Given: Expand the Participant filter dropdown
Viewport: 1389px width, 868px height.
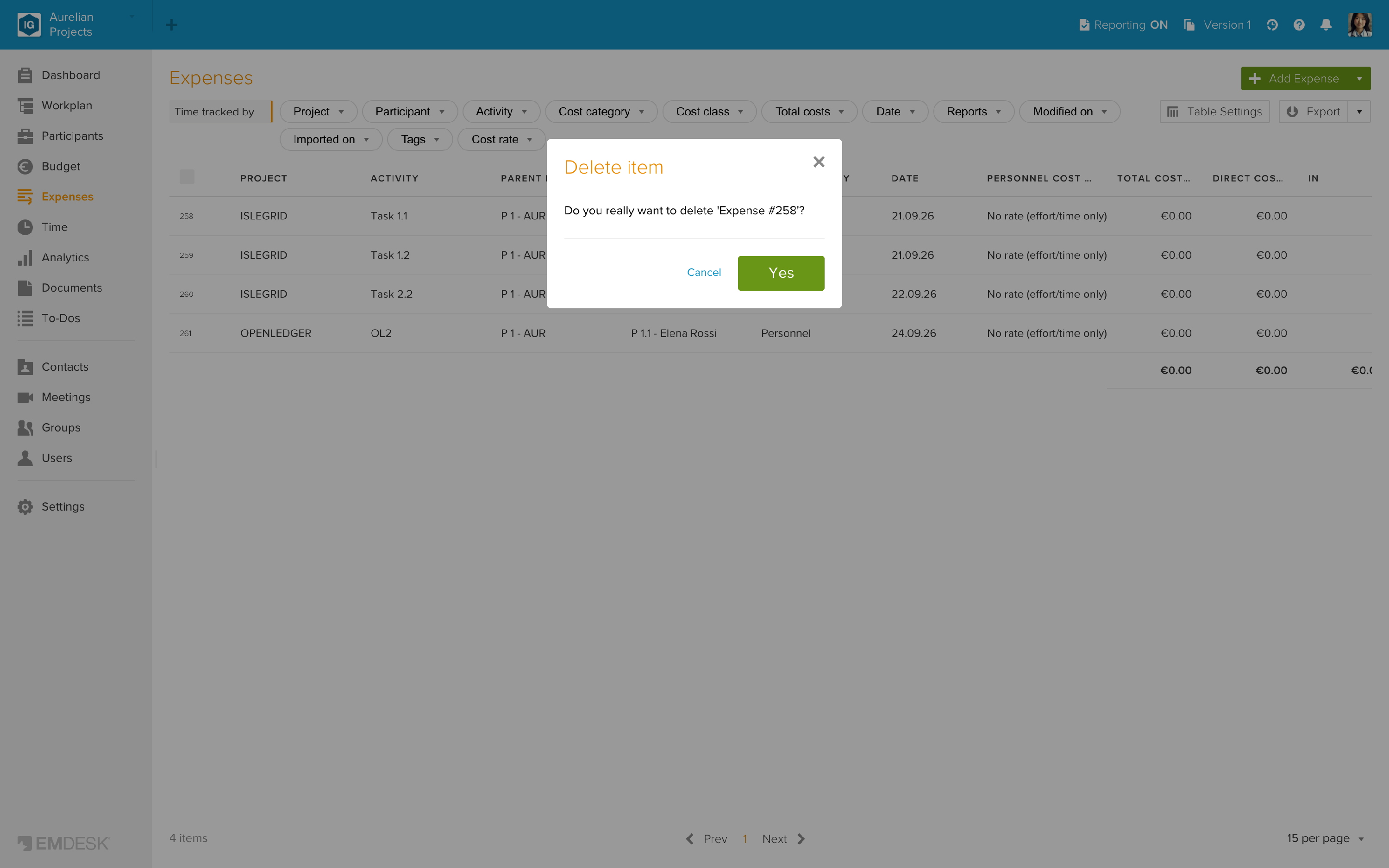Looking at the screenshot, I should (409, 112).
